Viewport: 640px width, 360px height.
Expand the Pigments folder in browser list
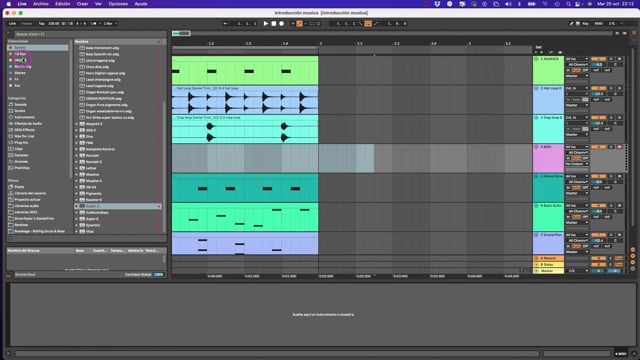(76, 193)
